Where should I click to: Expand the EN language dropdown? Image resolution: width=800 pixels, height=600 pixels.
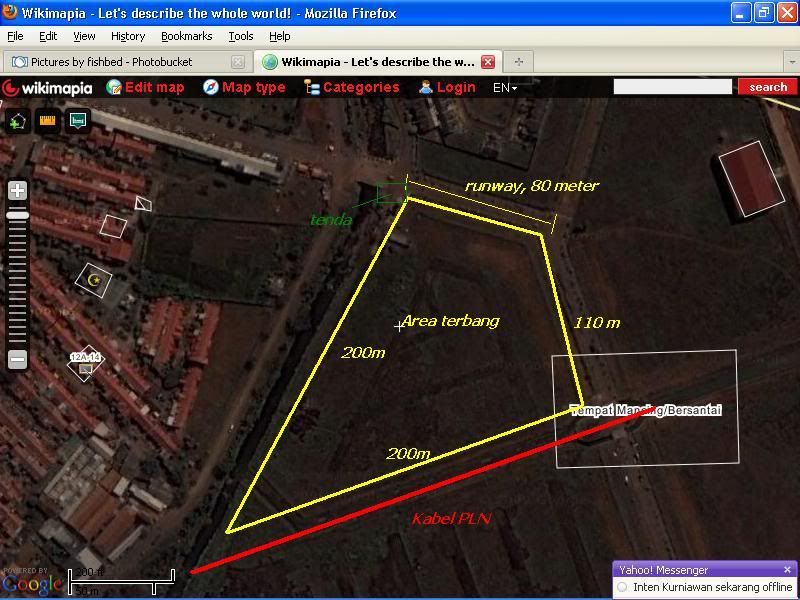tap(505, 88)
